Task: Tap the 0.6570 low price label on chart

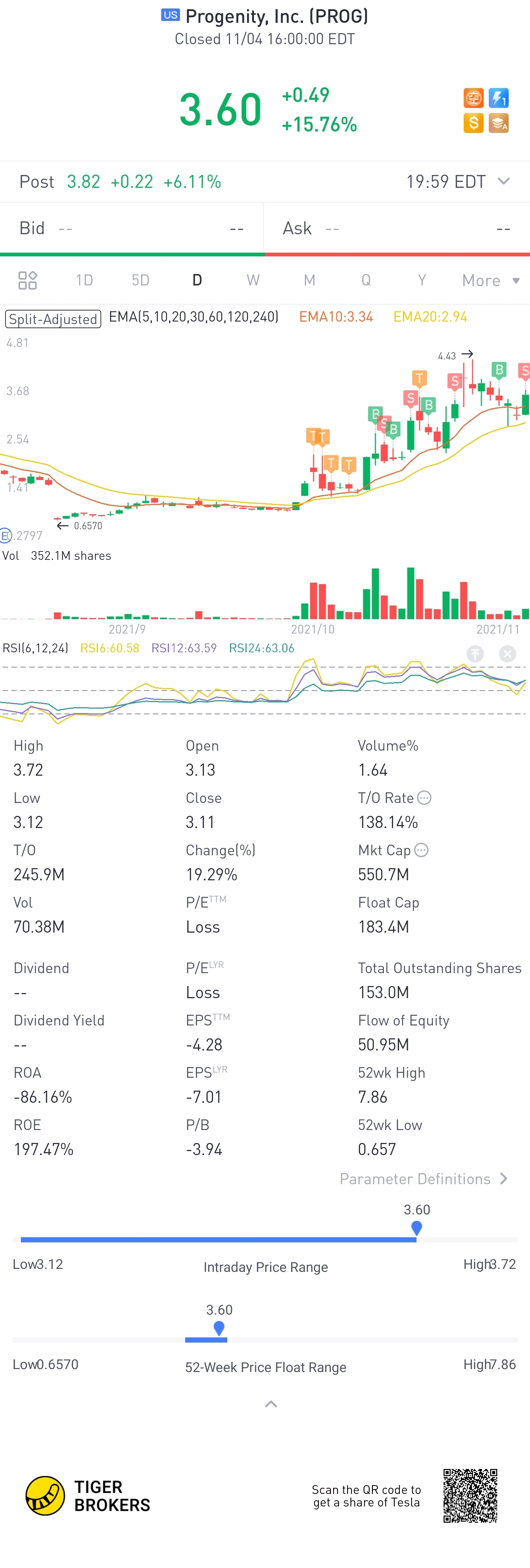Action: (x=88, y=526)
